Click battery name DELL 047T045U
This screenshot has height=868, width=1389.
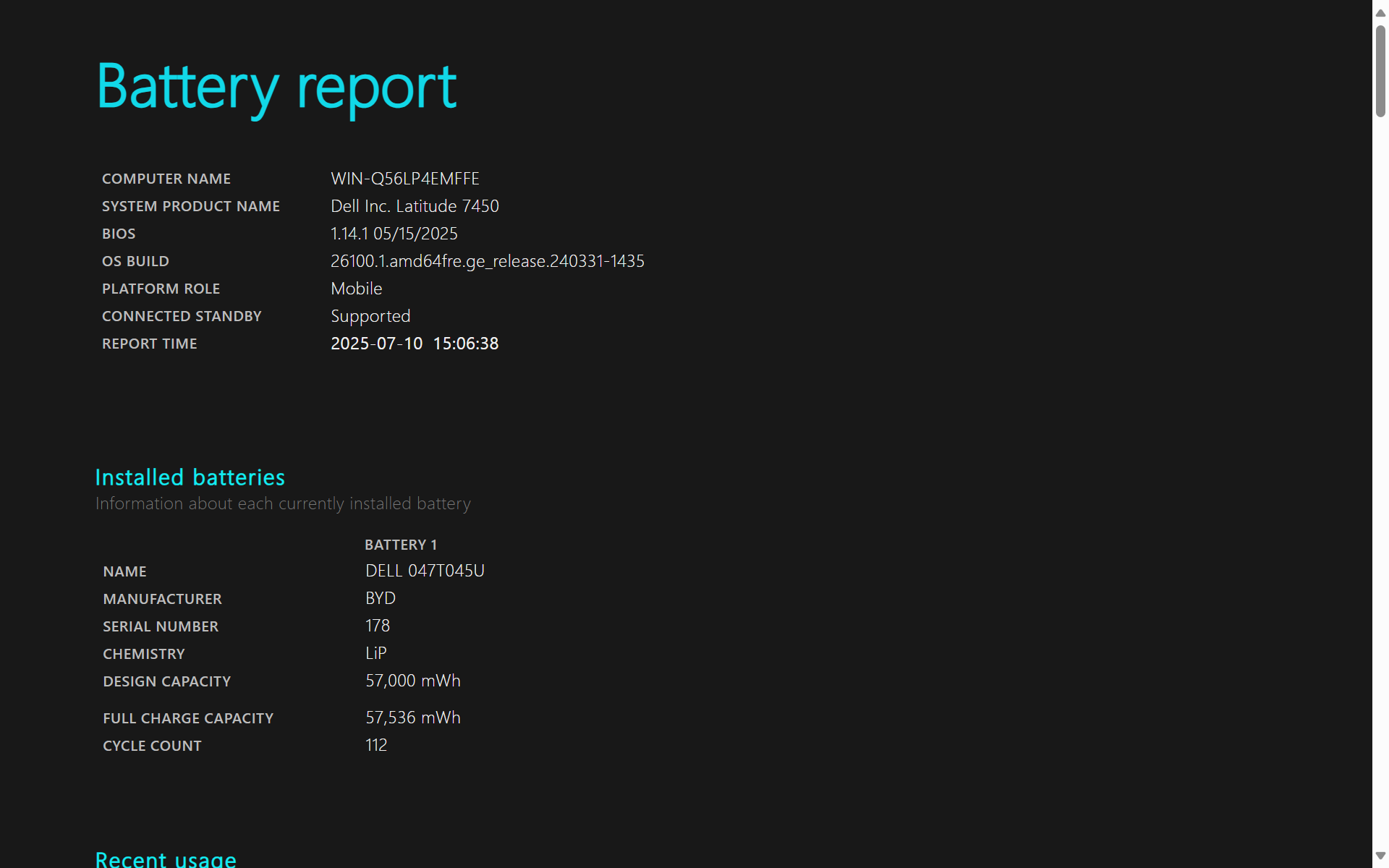425,571
